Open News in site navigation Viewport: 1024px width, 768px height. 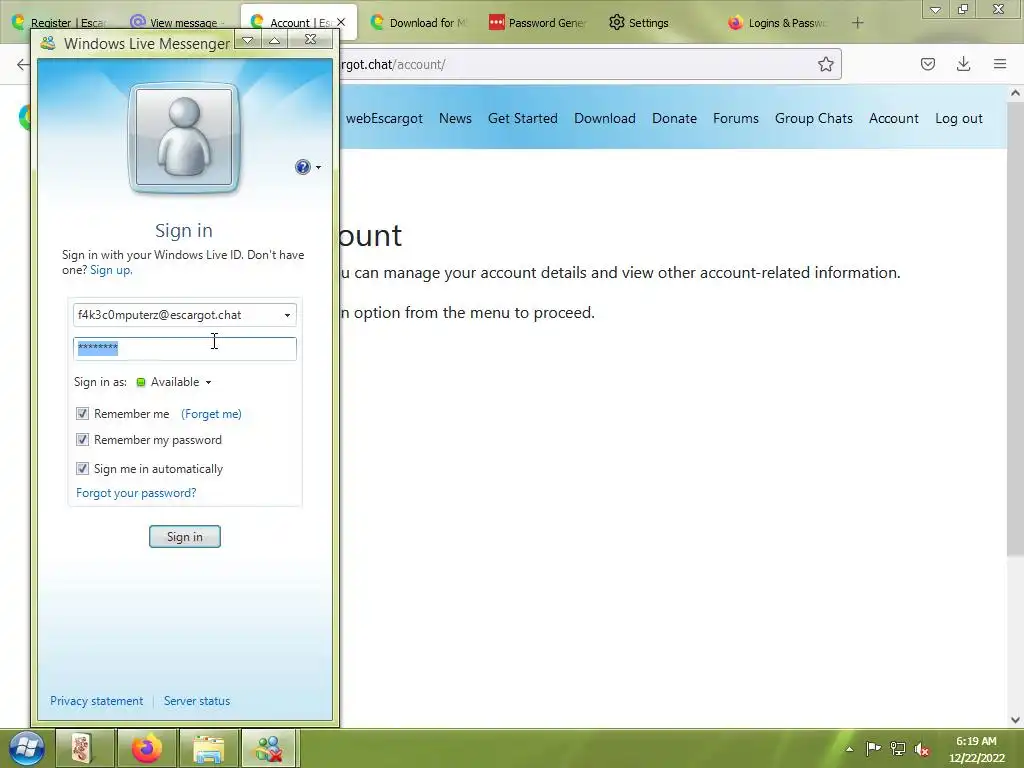455,118
